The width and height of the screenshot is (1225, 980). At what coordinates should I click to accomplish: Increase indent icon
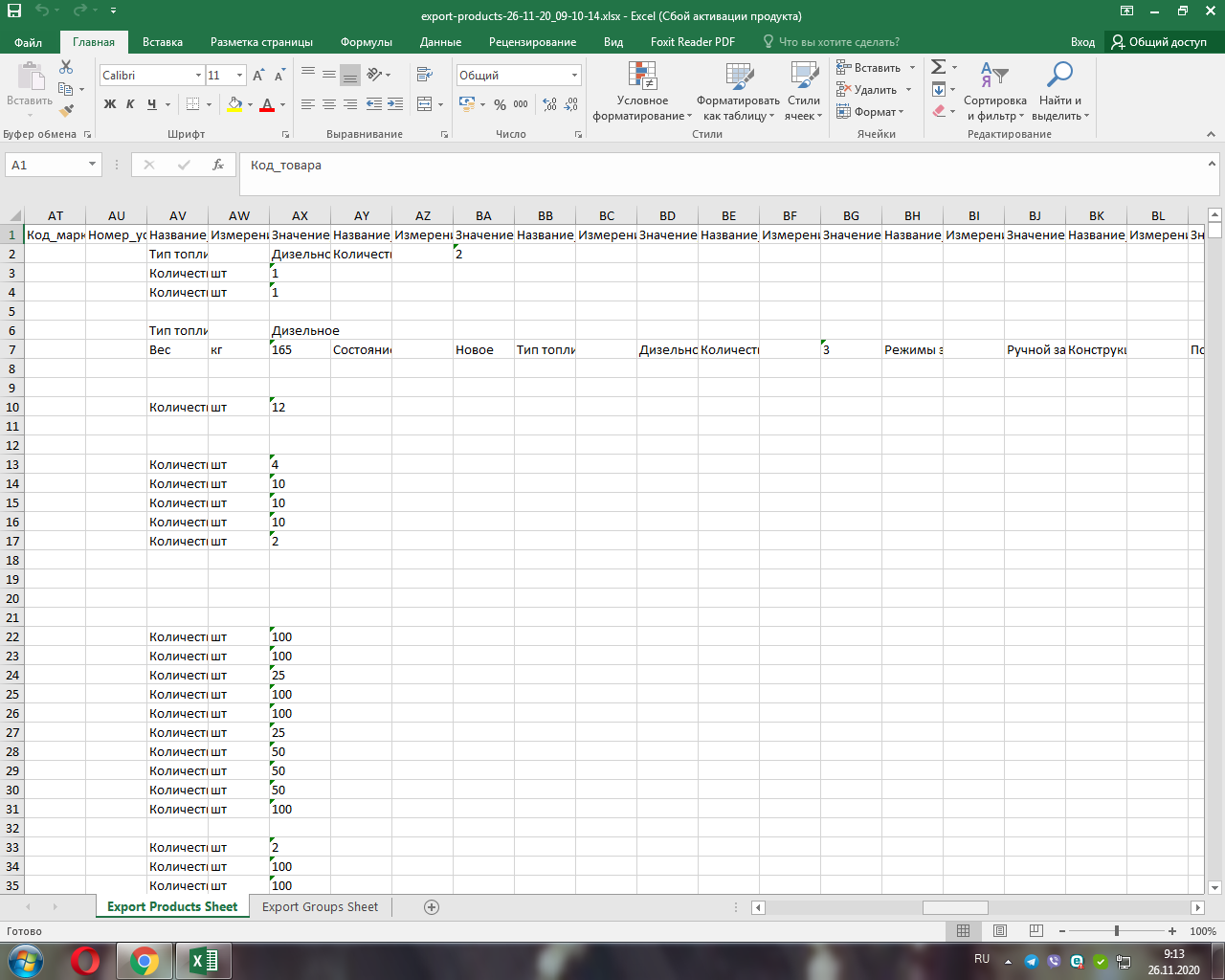[x=394, y=104]
